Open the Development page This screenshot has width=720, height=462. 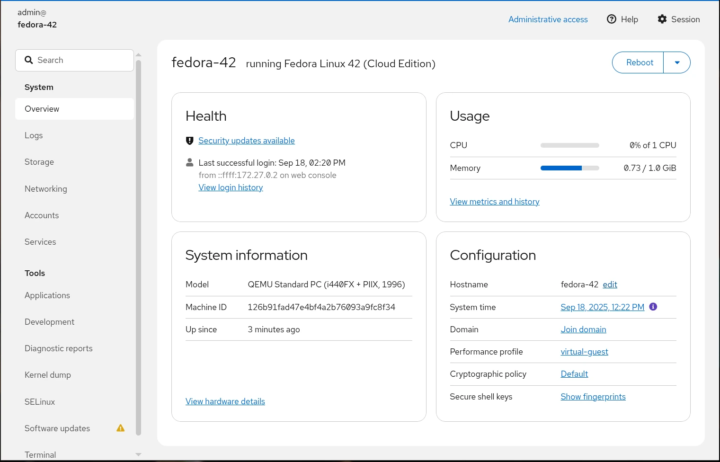(x=74, y=322)
